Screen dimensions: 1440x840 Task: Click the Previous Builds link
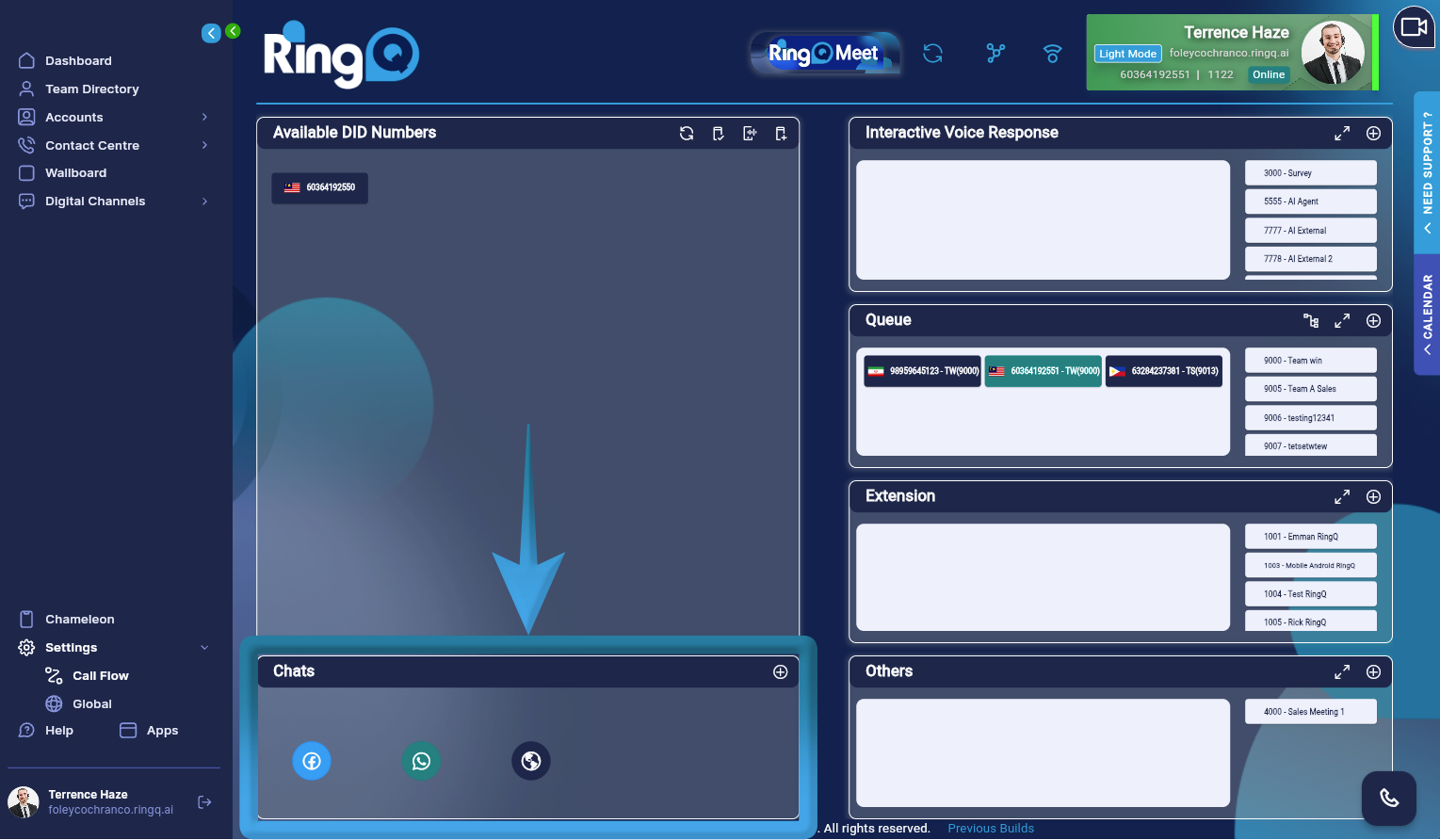pos(990,828)
